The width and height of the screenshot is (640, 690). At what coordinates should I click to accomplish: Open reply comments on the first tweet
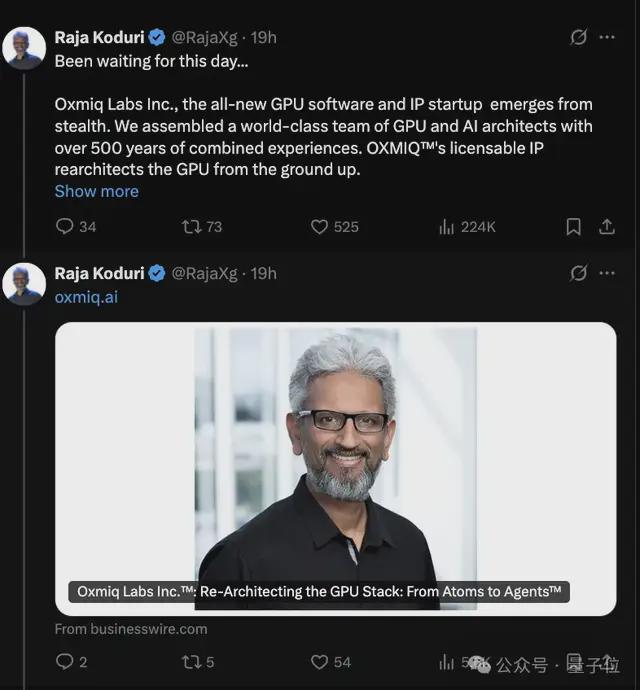tap(76, 227)
